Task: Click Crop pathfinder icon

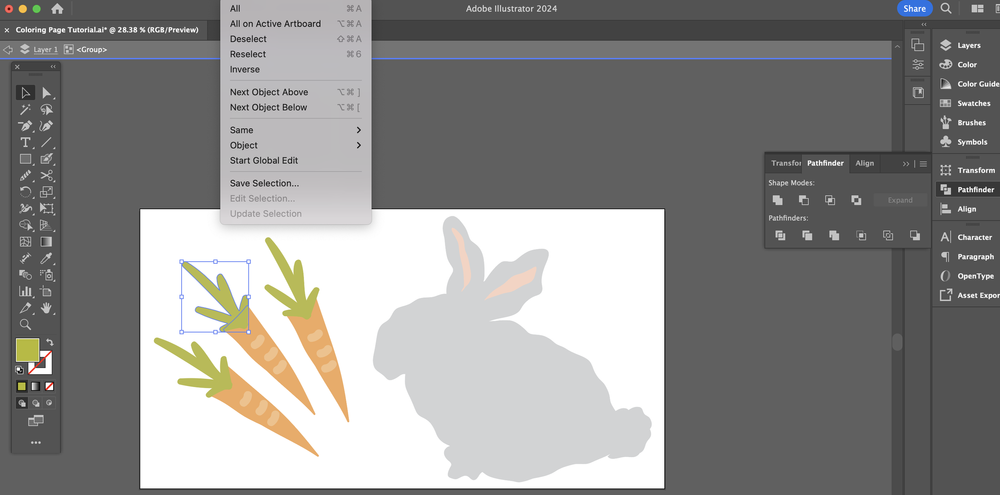Action: [861, 235]
